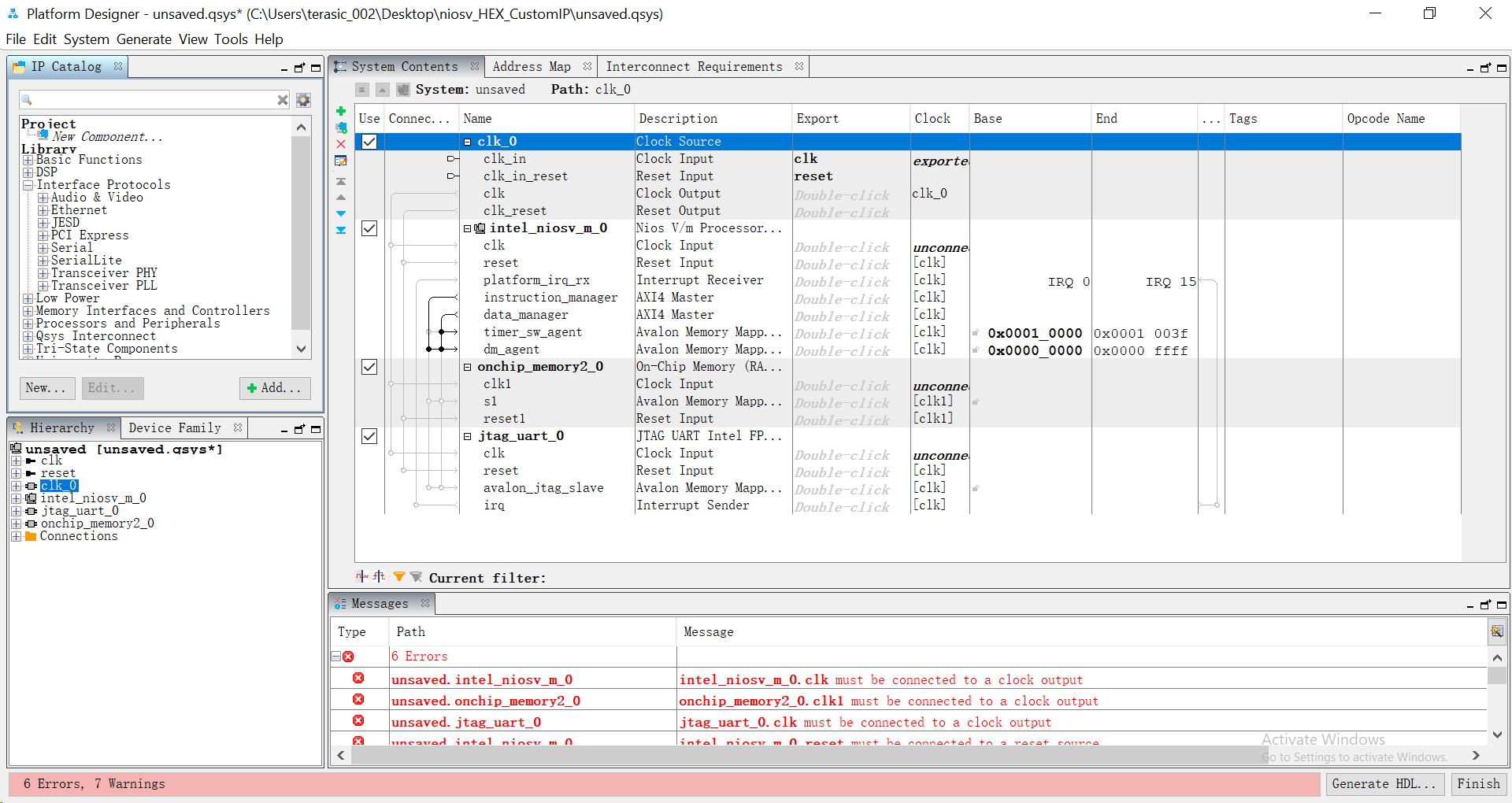The width and height of the screenshot is (1512, 803).
Task: Collapse the onchip_memory2_0 component row
Action: click(x=467, y=367)
